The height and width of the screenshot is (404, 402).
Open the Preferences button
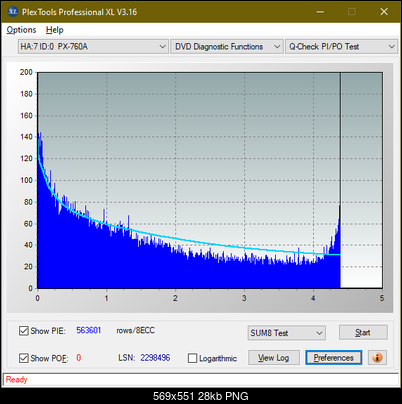[x=334, y=358]
